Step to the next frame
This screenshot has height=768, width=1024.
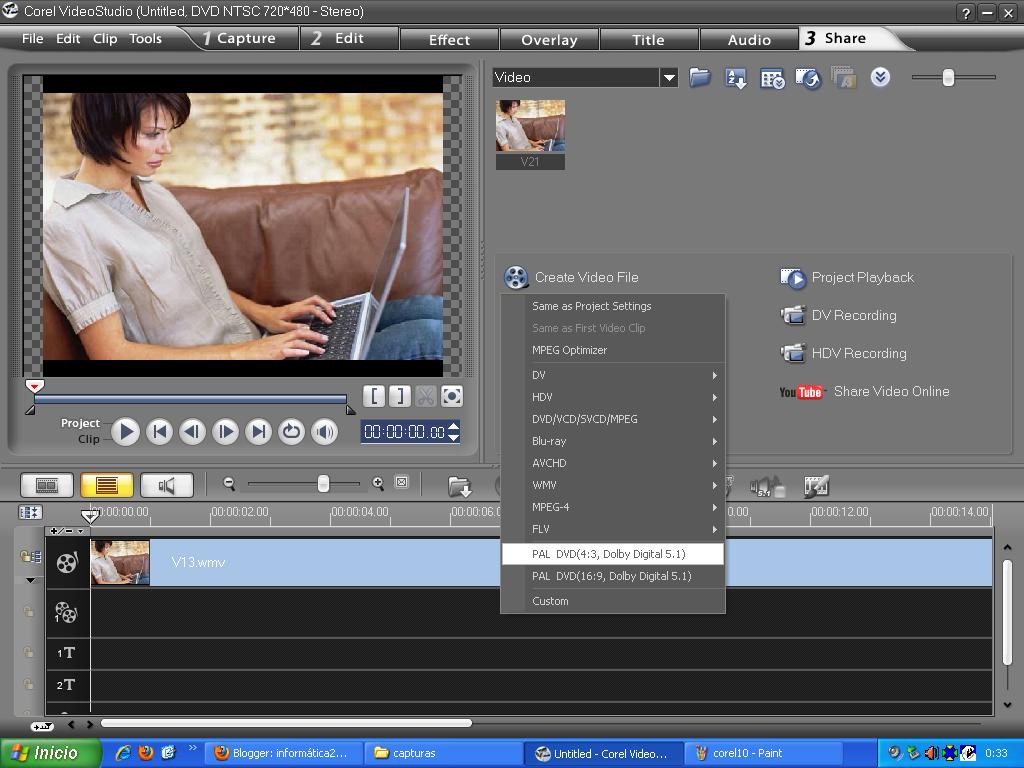[225, 432]
